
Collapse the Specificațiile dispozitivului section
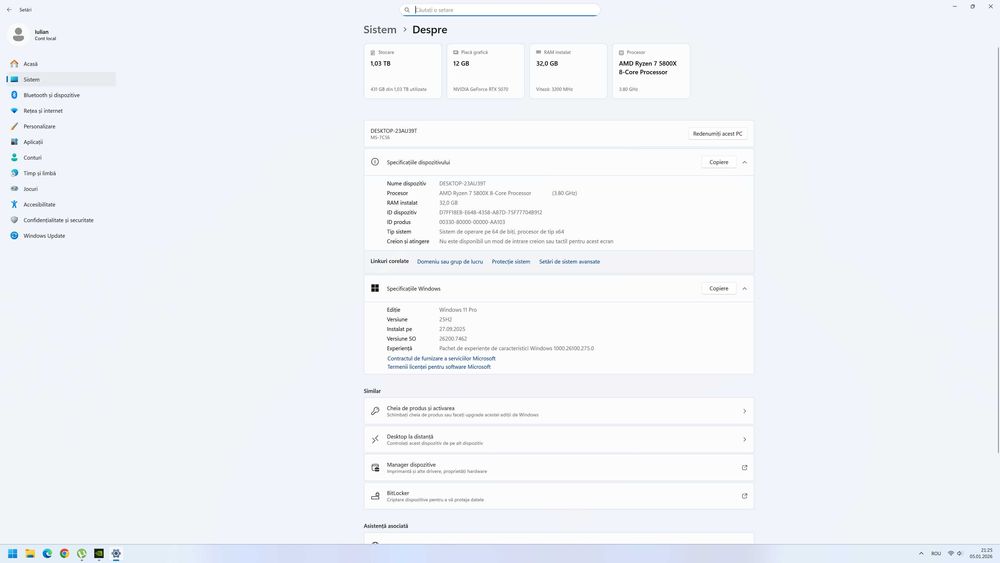744,162
